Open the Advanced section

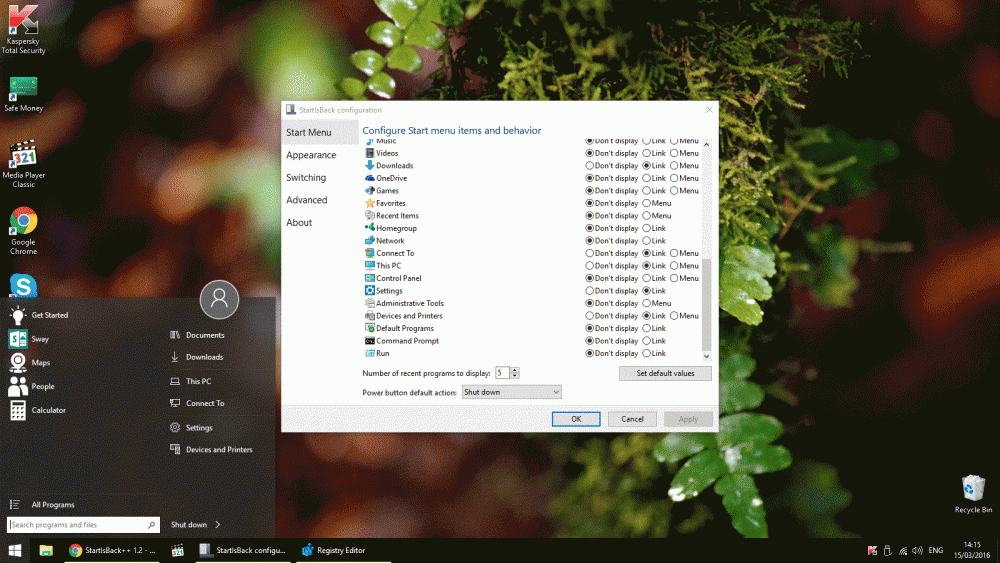tap(307, 200)
